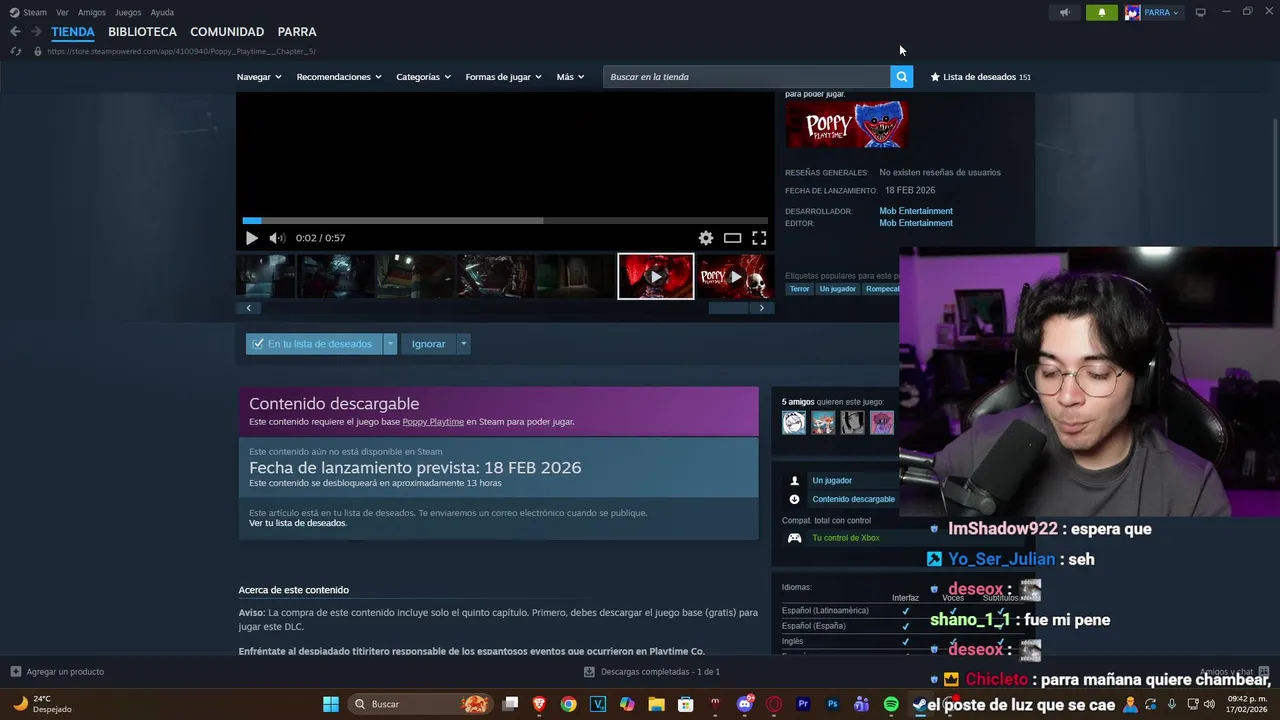Open Microsoft Store in taskbar
Screen dimensions: 1280x720
(x=686, y=704)
